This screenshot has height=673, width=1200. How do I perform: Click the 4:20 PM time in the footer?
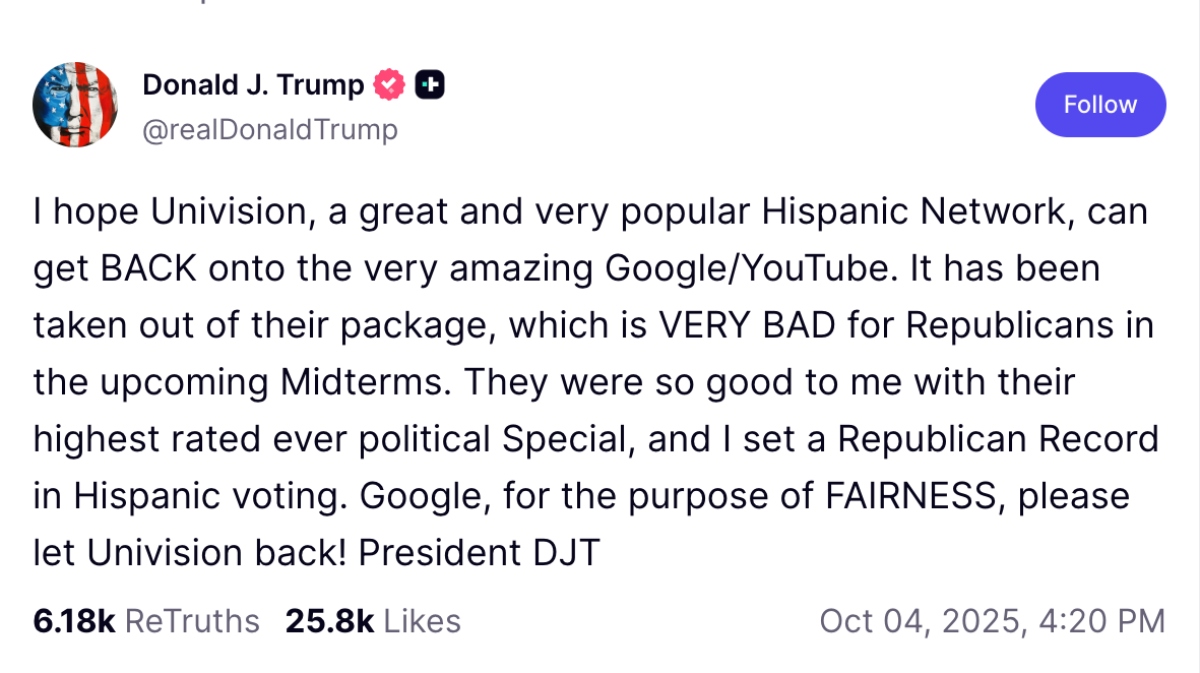tap(1102, 620)
